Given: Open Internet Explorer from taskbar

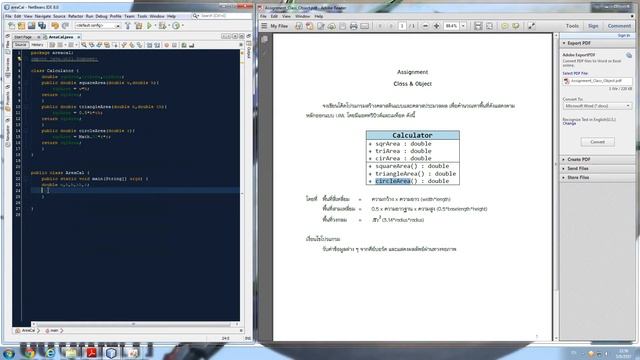Looking at the screenshot, I should click(x=50, y=353).
